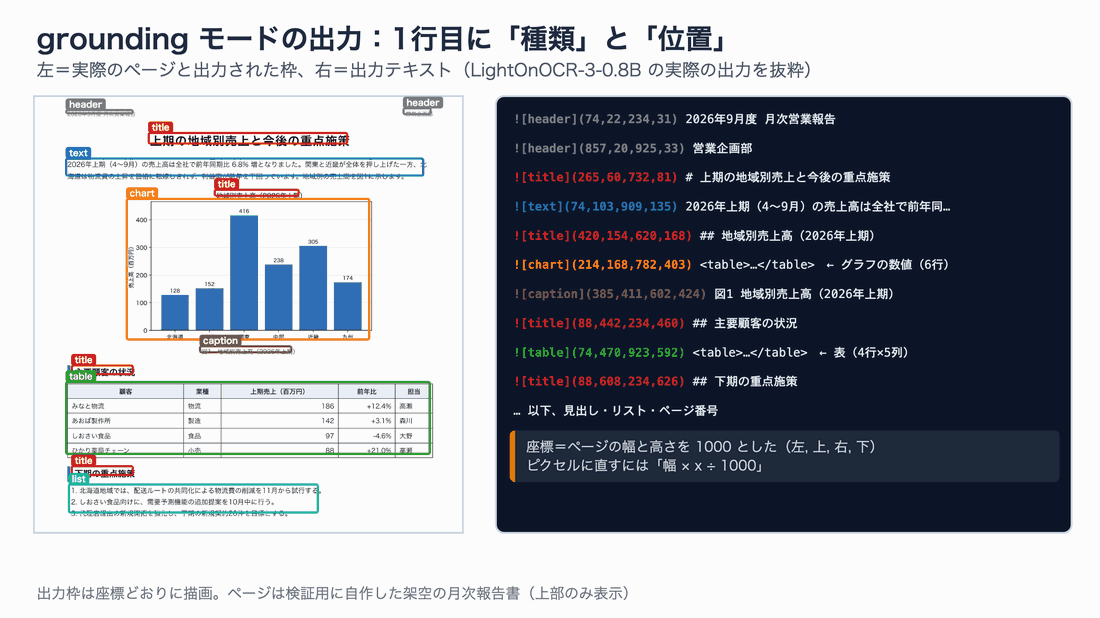
Task: Click the green "table" tag
Action: (x=81, y=376)
